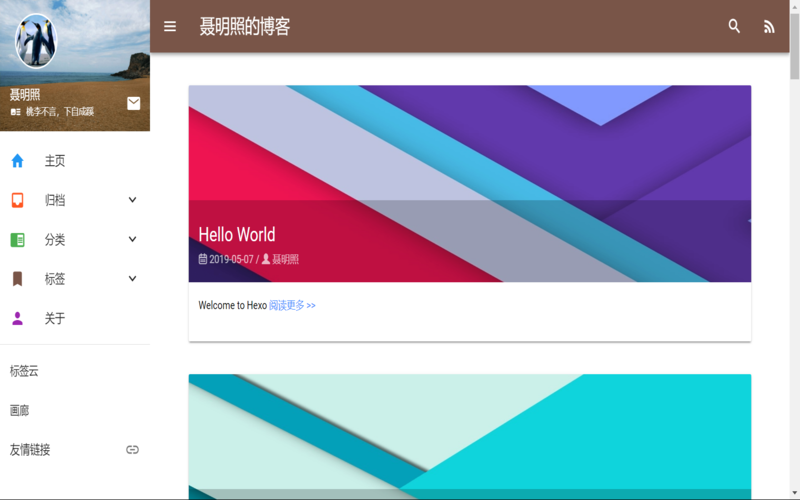Viewport: 800px width, 500px height.
Task: Click the link icon beside 友情链接
Action: (x=132, y=450)
